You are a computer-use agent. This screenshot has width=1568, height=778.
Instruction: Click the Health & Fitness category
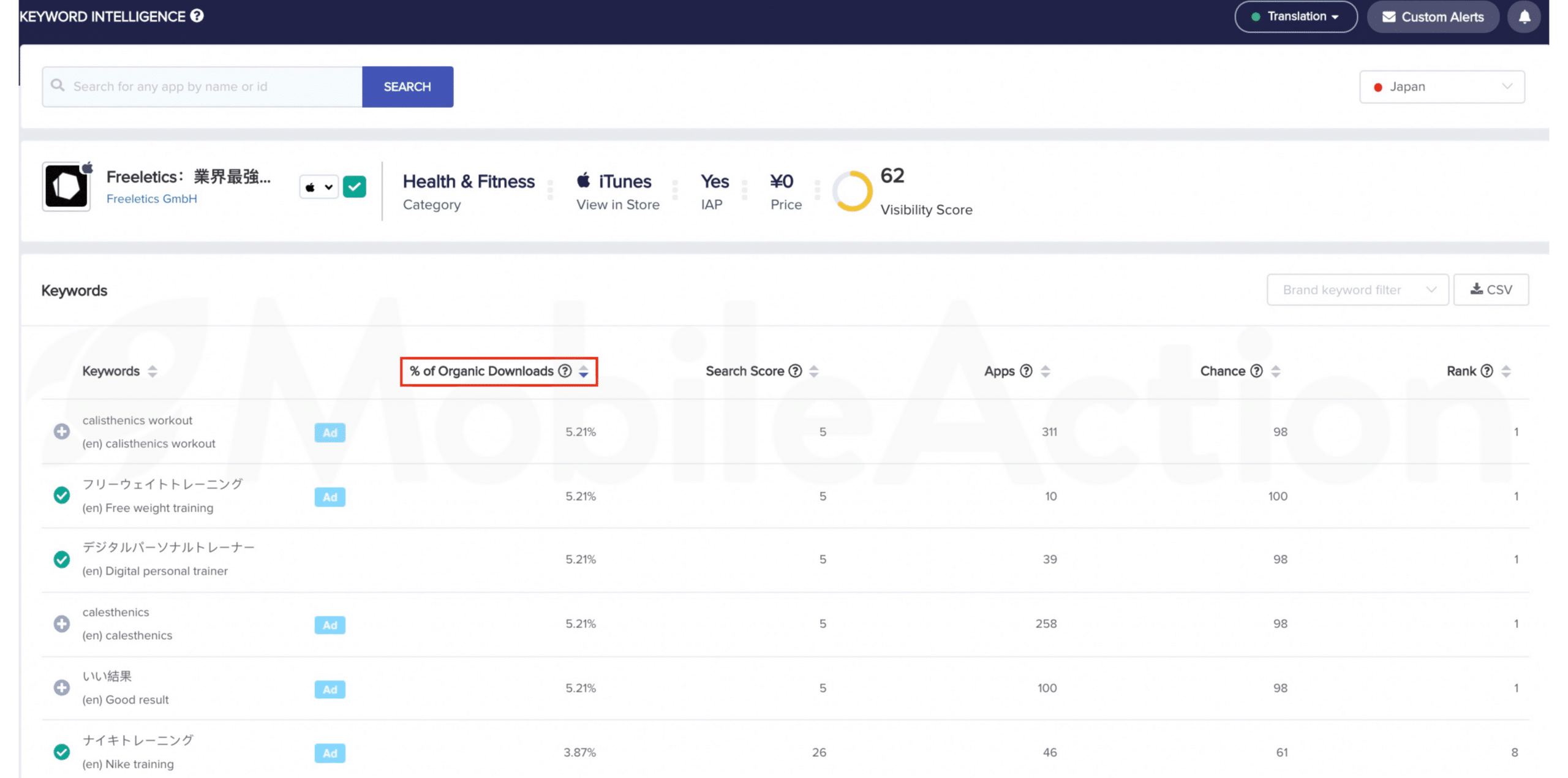coord(469,181)
